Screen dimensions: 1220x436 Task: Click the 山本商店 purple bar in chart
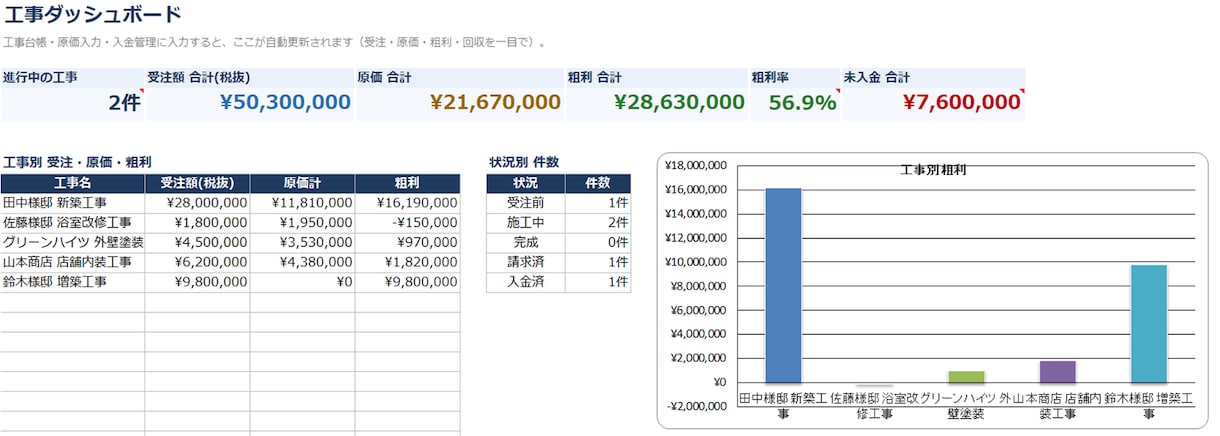coord(1057,371)
